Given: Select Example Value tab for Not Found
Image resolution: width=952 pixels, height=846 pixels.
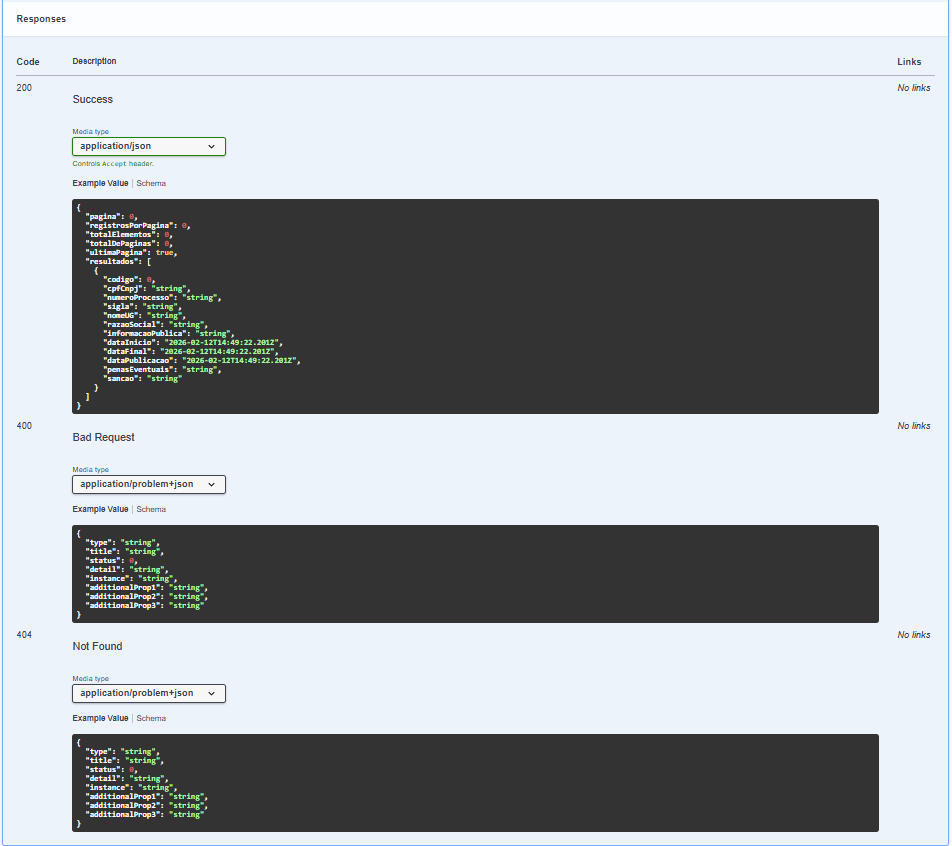Looking at the screenshot, I should click(100, 718).
